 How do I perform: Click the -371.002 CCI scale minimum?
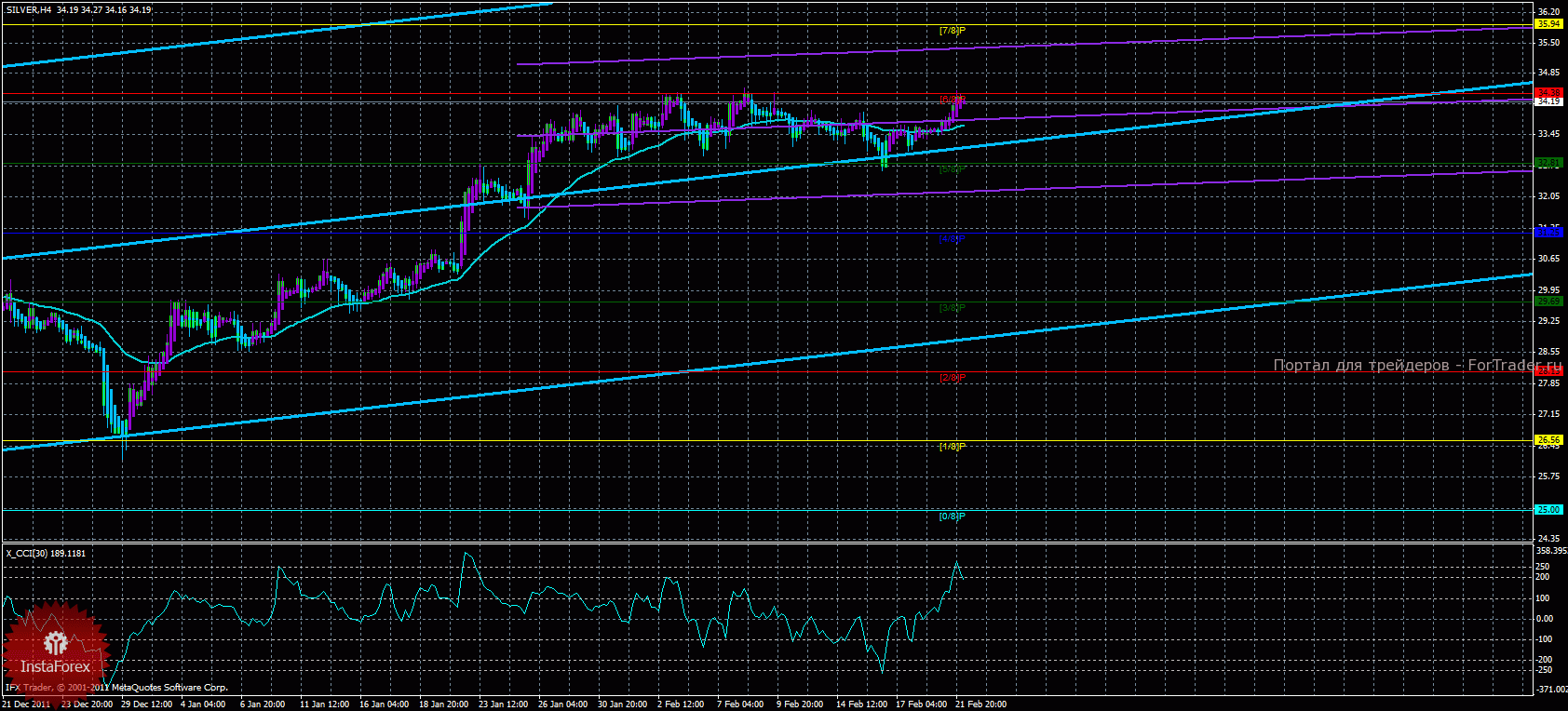(1551, 690)
